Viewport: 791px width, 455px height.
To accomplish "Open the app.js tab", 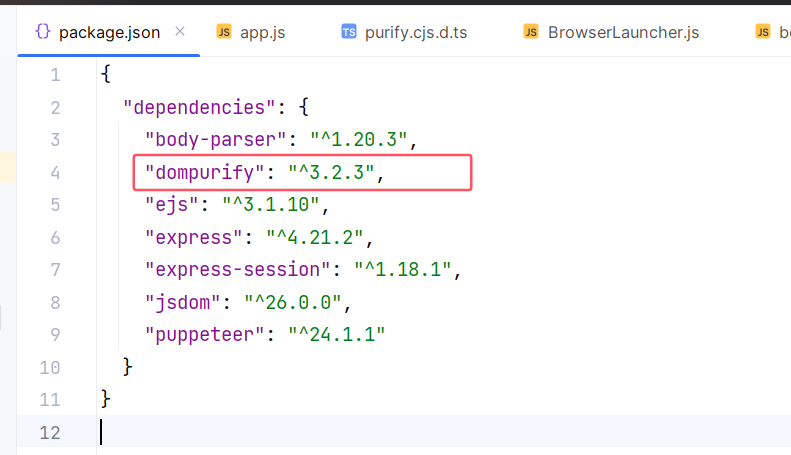I will (x=264, y=32).
